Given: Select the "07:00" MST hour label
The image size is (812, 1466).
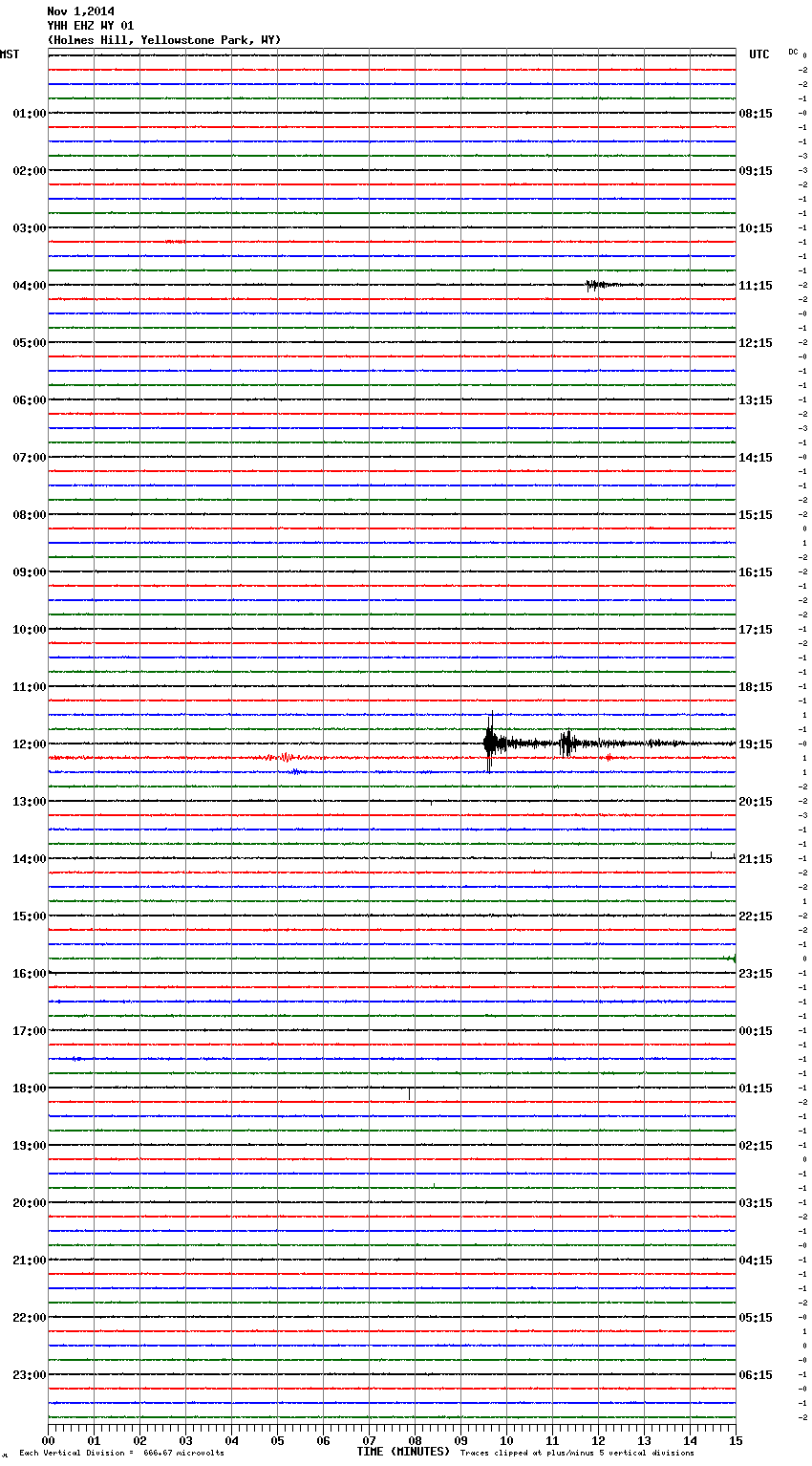Looking at the screenshot, I should point(30,458).
